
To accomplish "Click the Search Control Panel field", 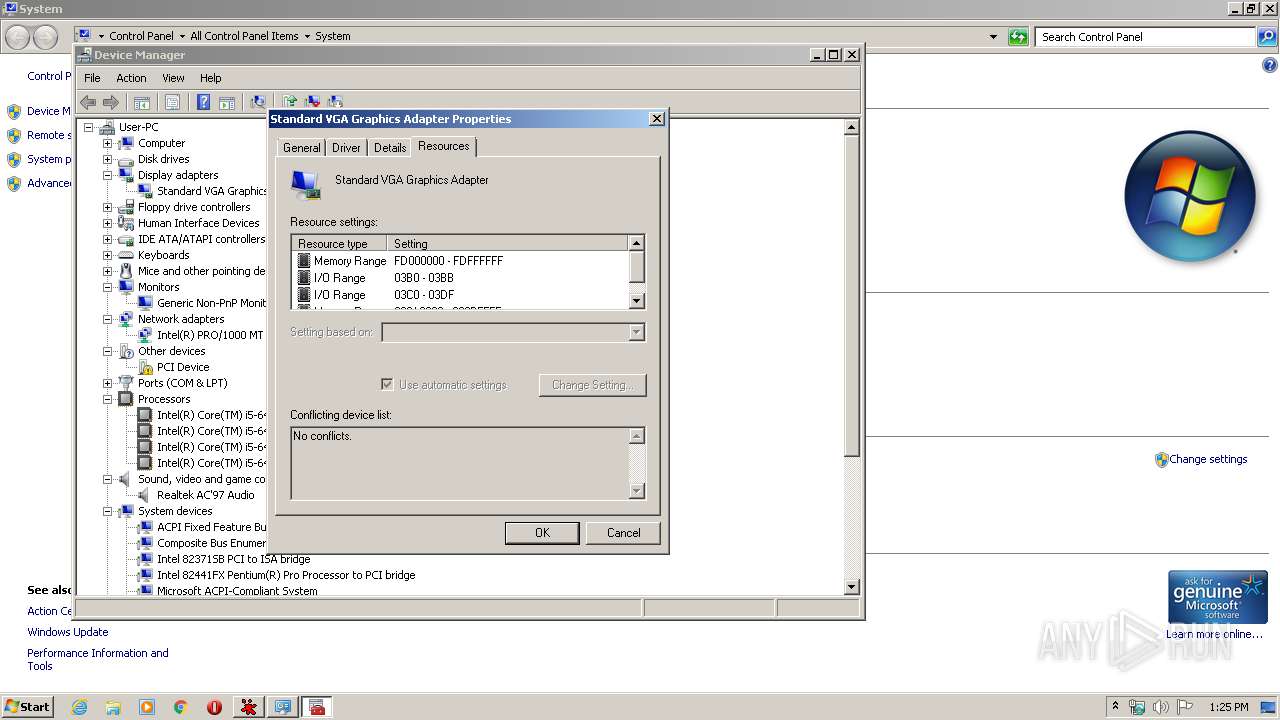I will click(x=1146, y=37).
